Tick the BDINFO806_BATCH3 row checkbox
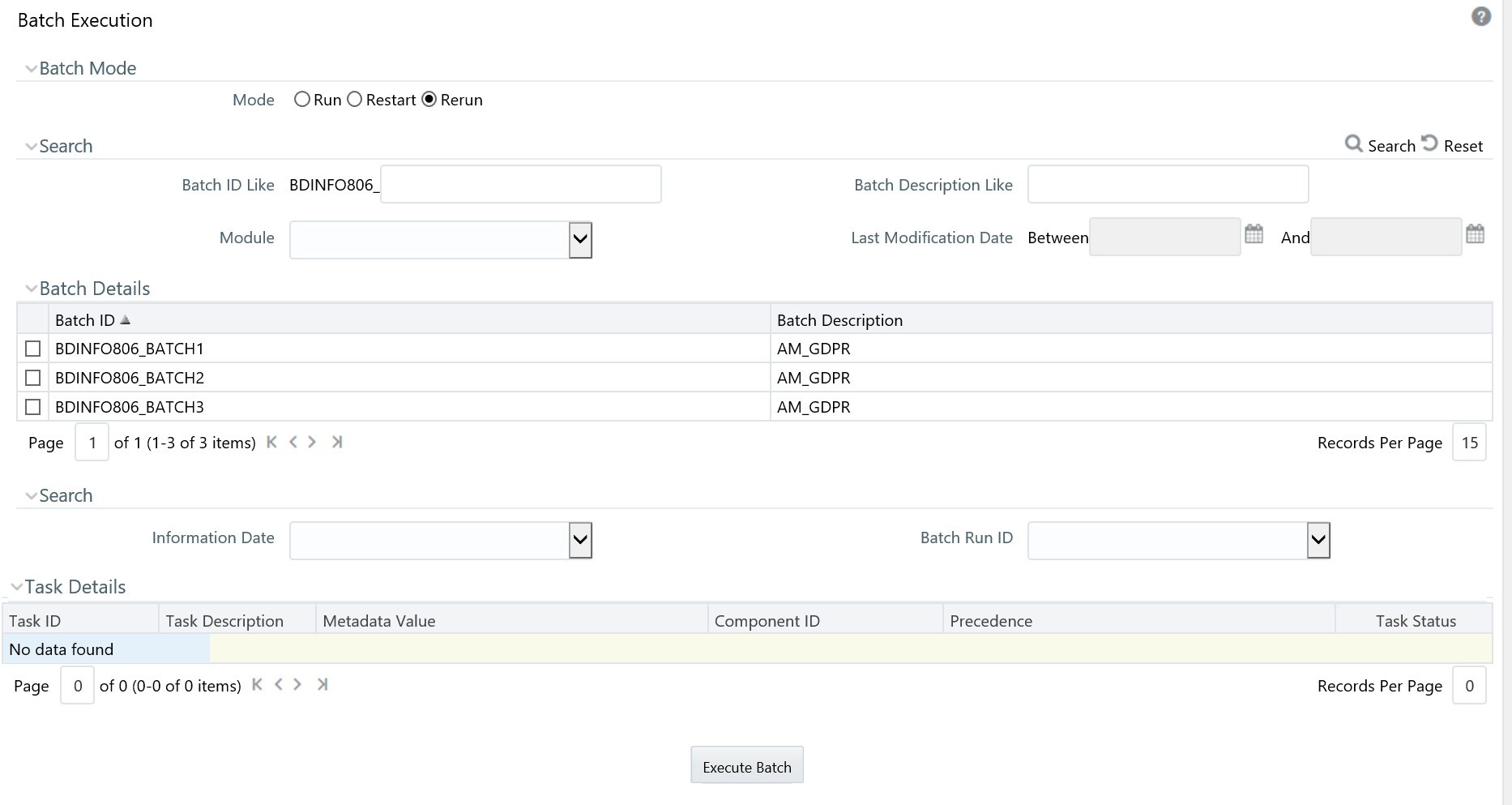1512x805 pixels. [x=33, y=407]
